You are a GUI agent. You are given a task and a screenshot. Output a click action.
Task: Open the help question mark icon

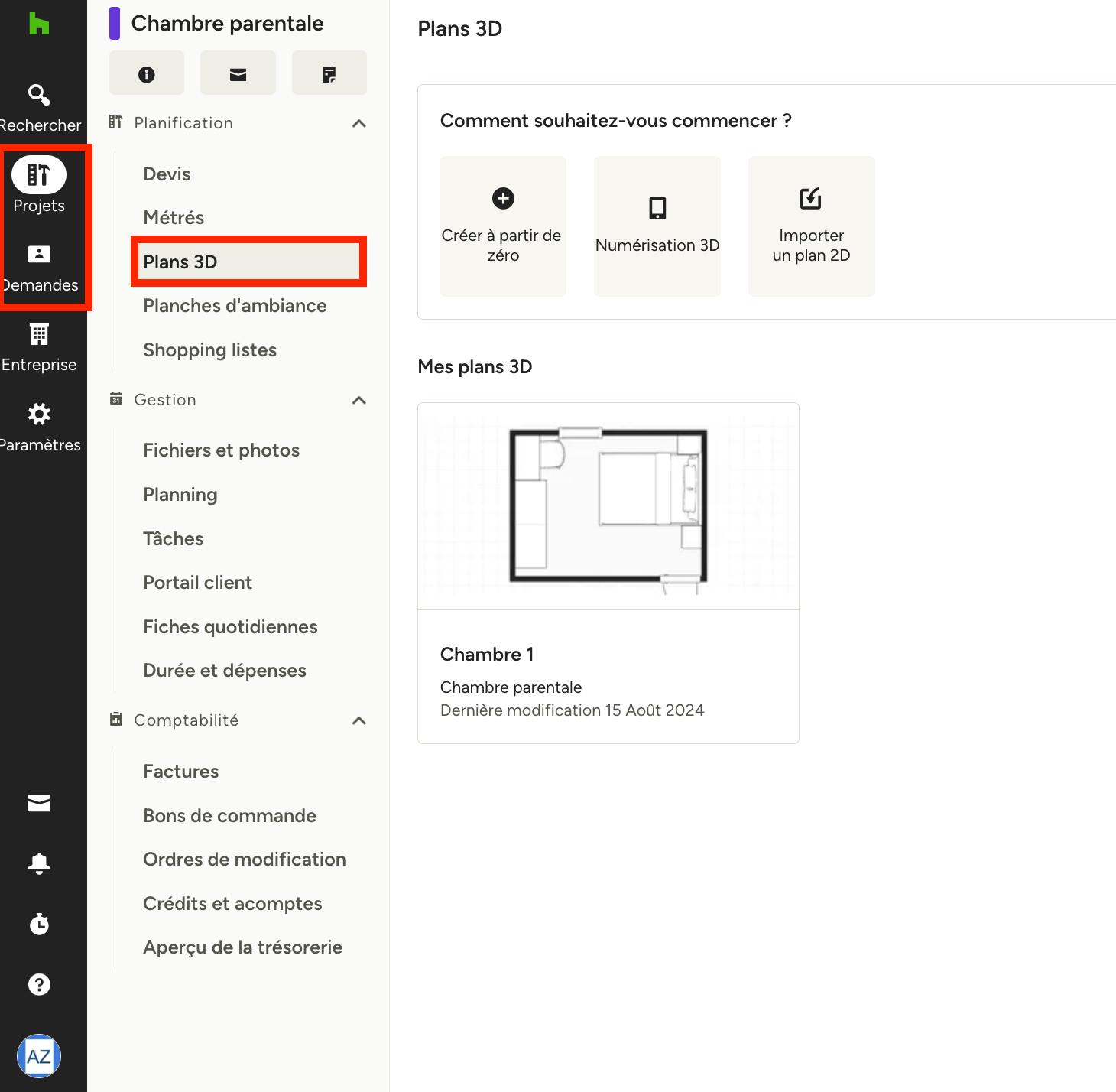tap(39, 984)
